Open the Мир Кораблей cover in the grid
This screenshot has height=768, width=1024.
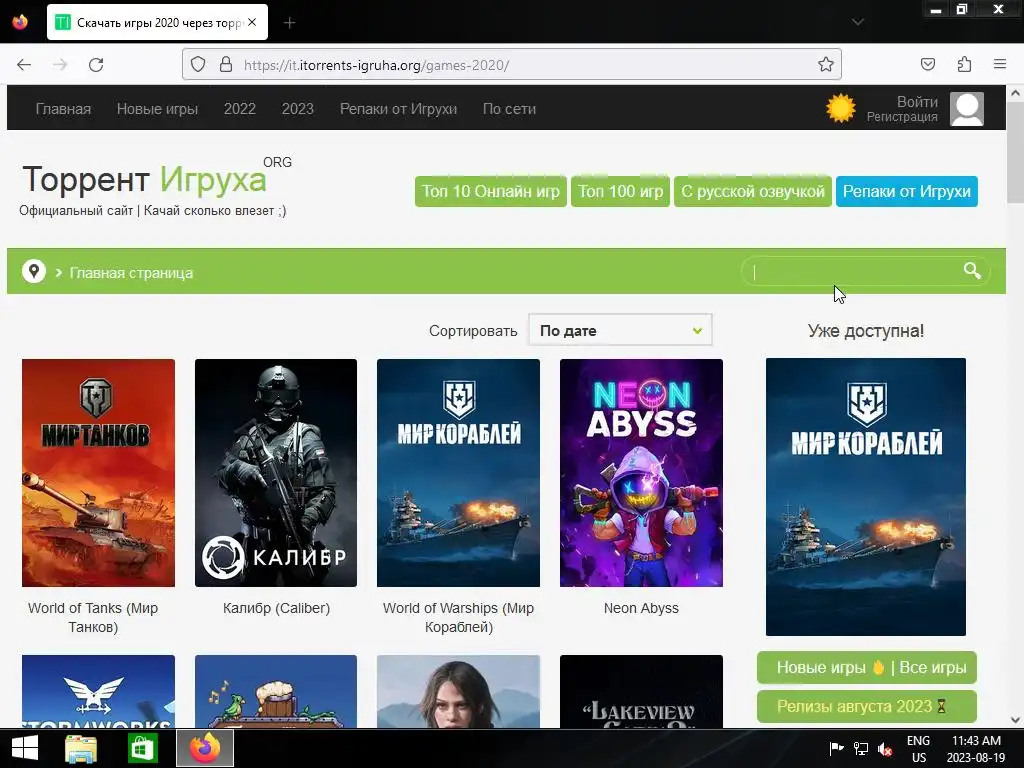tap(458, 473)
